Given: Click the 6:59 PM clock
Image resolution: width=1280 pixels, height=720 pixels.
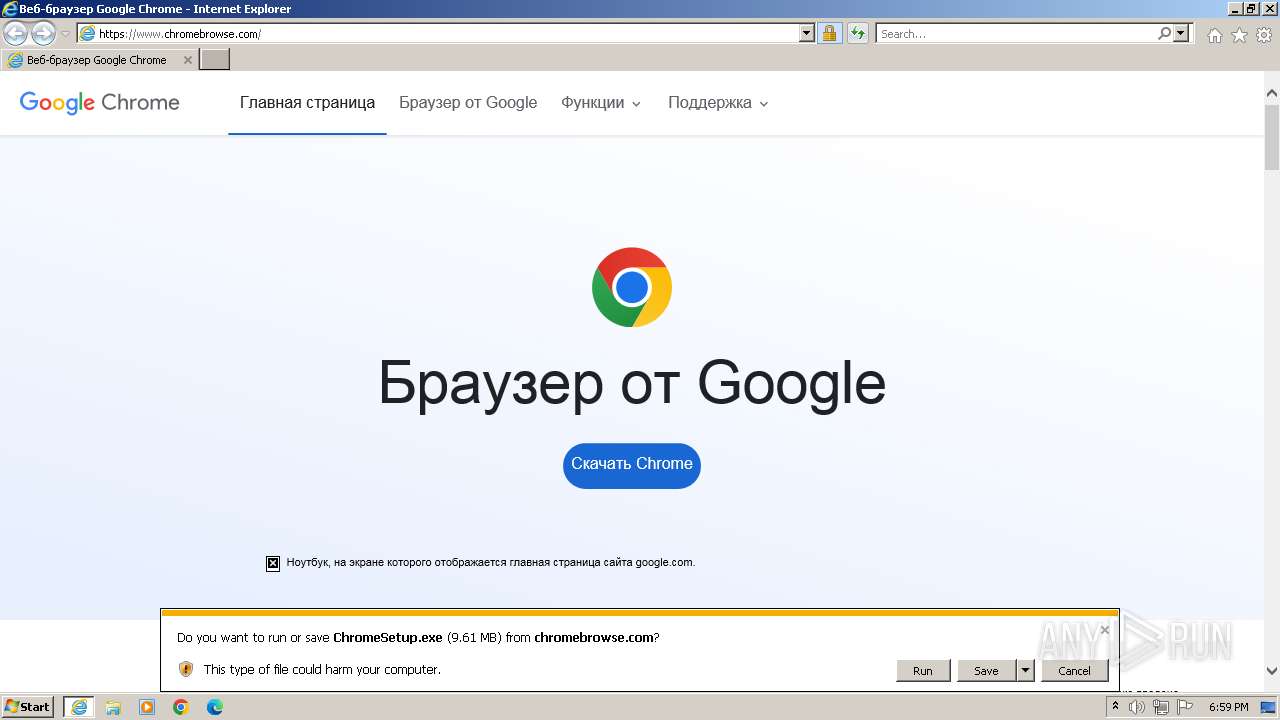Looking at the screenshot, I should (1228, 707).
